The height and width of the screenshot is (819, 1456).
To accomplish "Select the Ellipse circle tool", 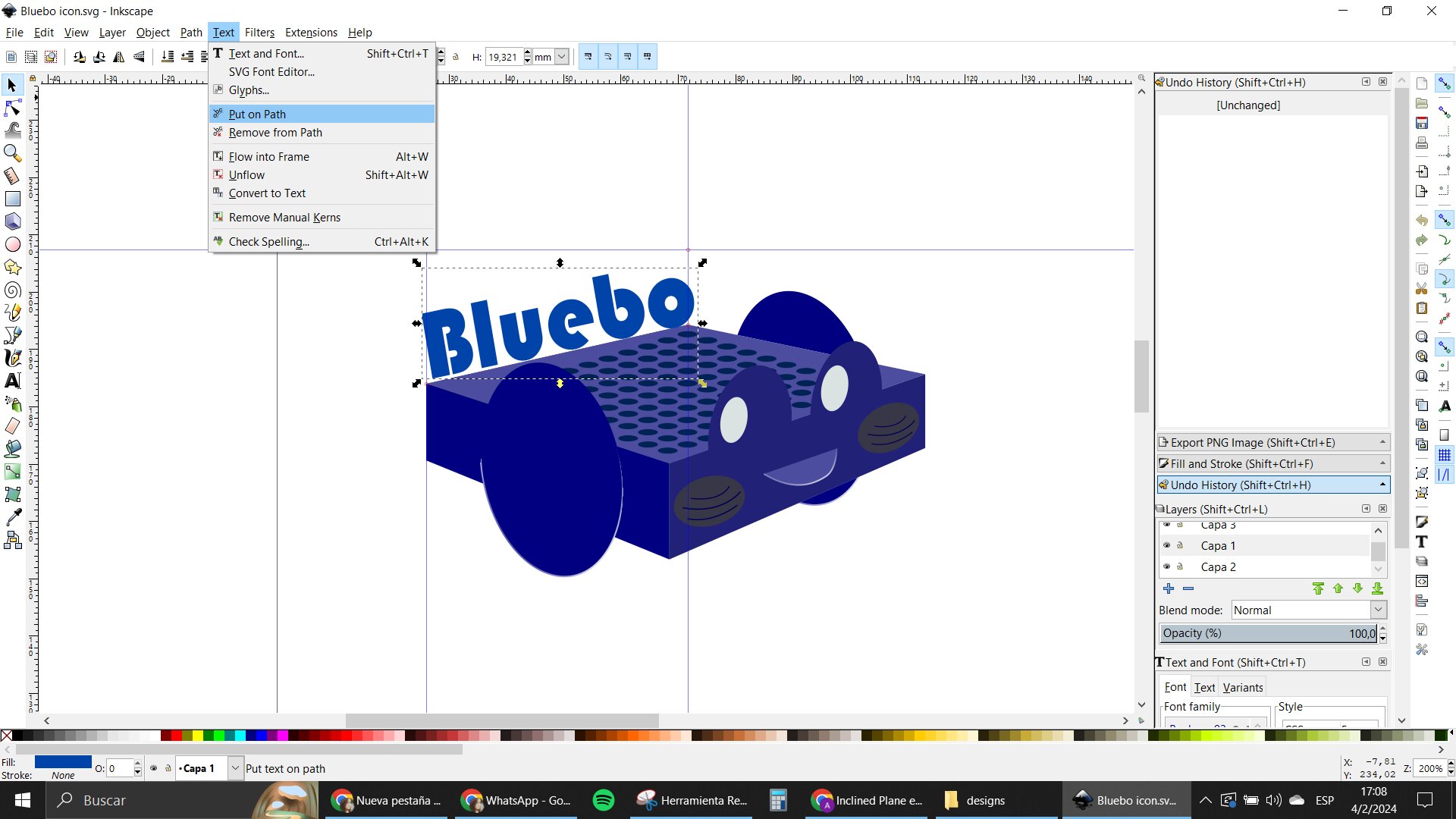I will coord(12,244).
